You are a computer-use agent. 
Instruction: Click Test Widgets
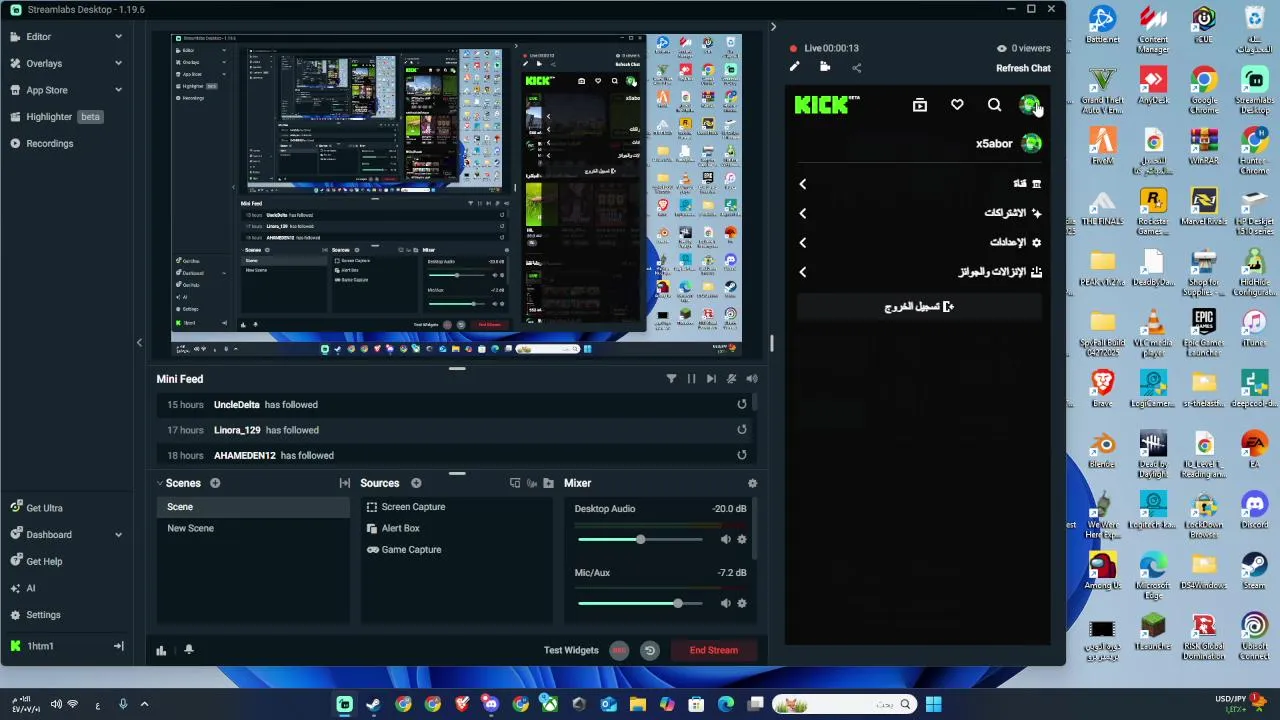click(x=571, y=650)
